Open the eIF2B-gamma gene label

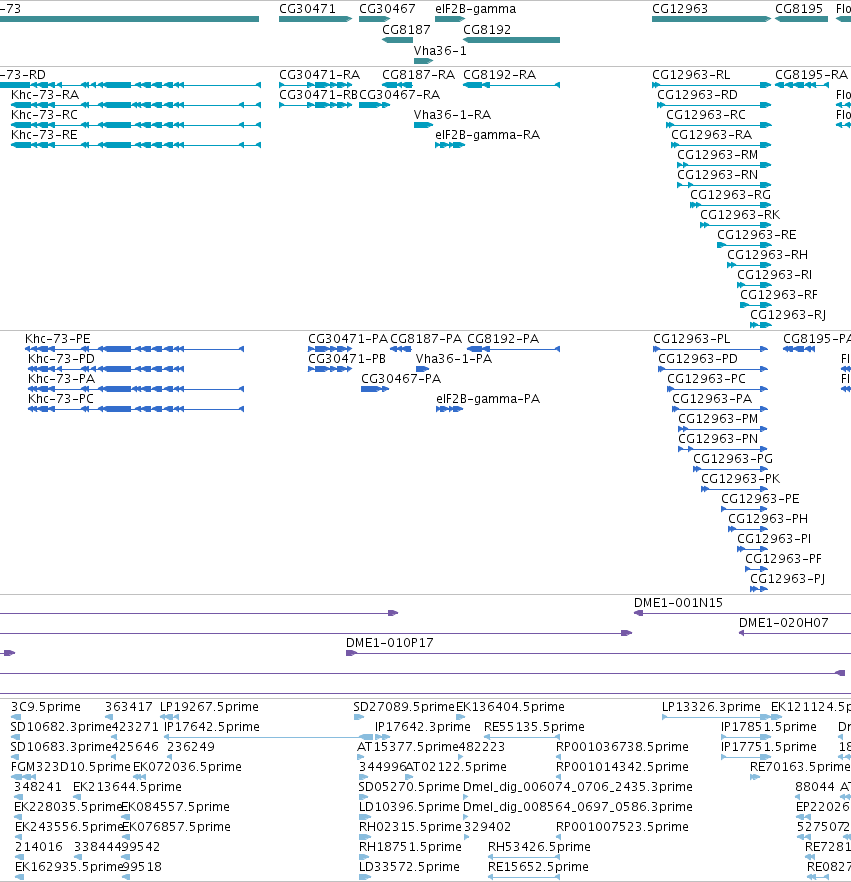475,9
